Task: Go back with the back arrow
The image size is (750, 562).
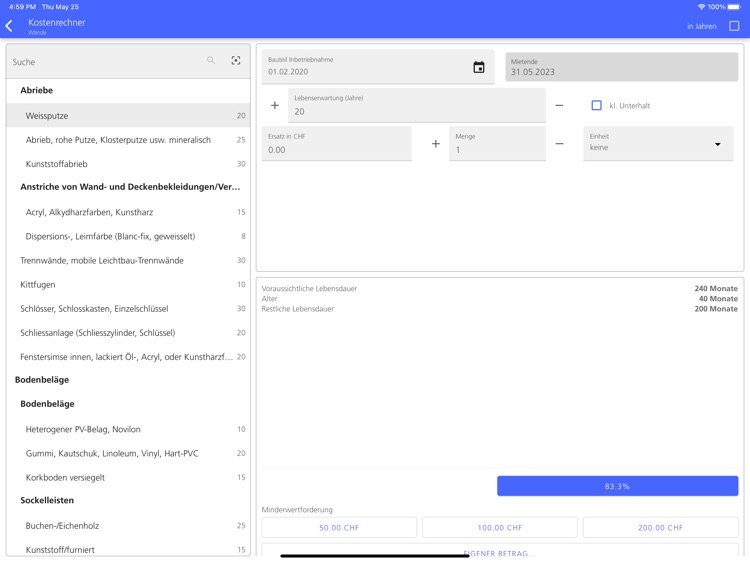Action: (x=9, y=26)
